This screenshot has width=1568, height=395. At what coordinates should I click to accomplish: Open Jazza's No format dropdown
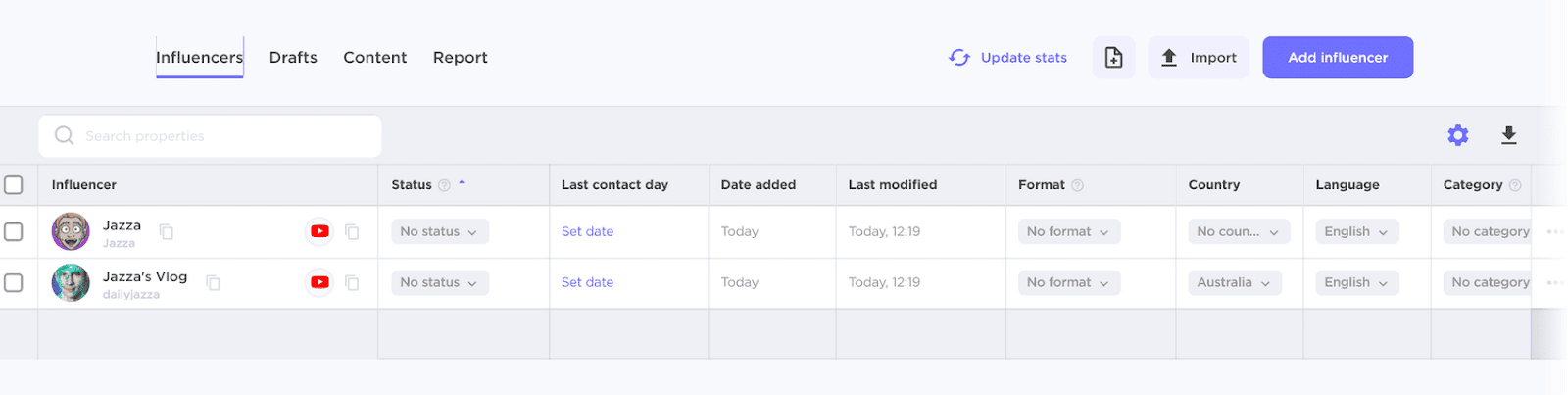click(1068, 231)
